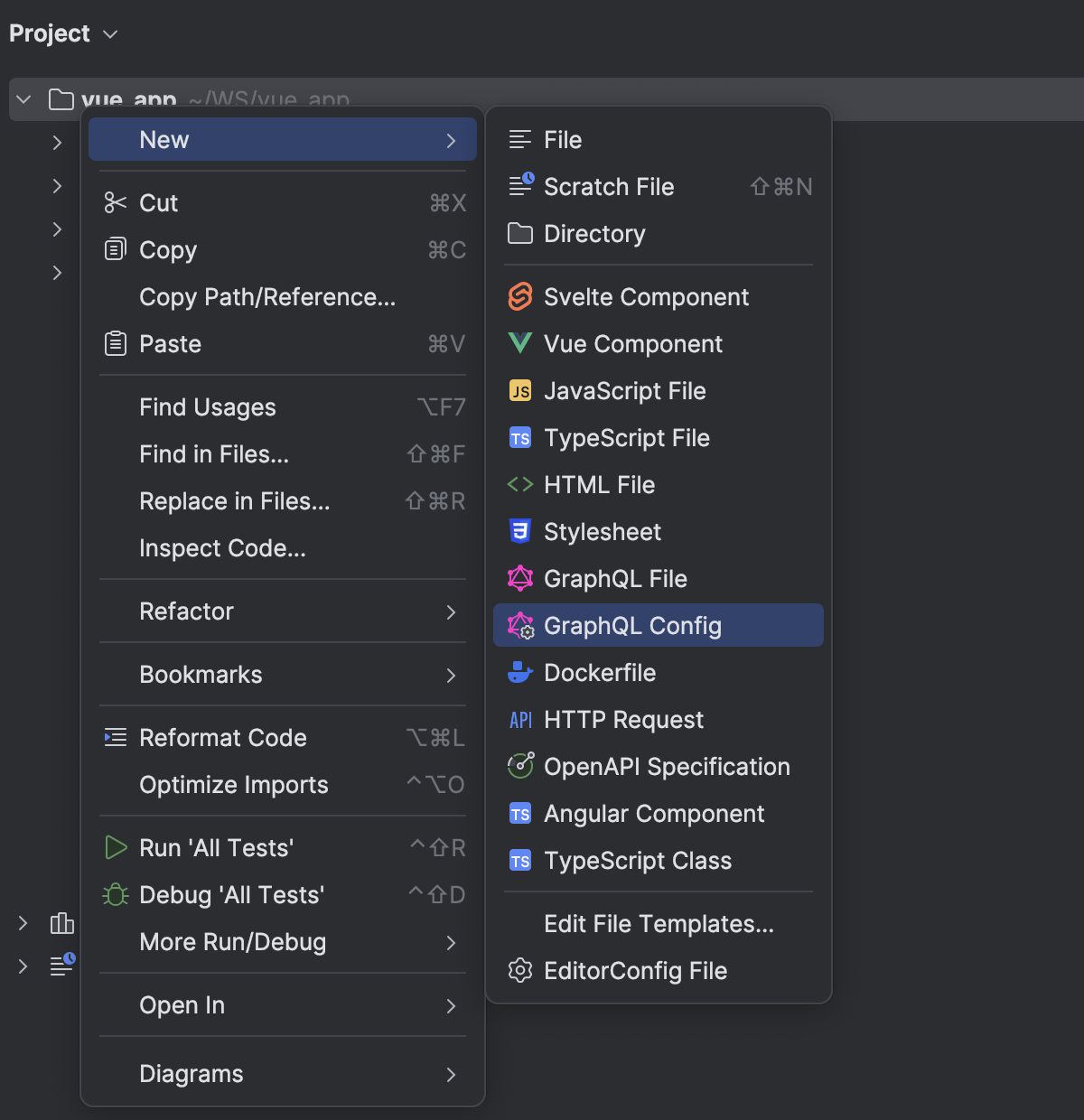Click the Run 'All Tests' play icon
Viewport: 1084px width, 1120px height.
pyautogui.click(x=116, y=847)
